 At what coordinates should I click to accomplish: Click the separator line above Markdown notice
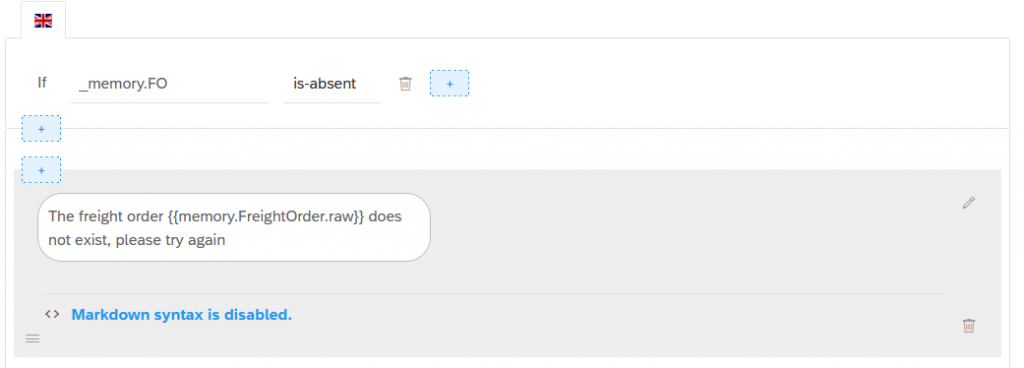pos(494,294)
